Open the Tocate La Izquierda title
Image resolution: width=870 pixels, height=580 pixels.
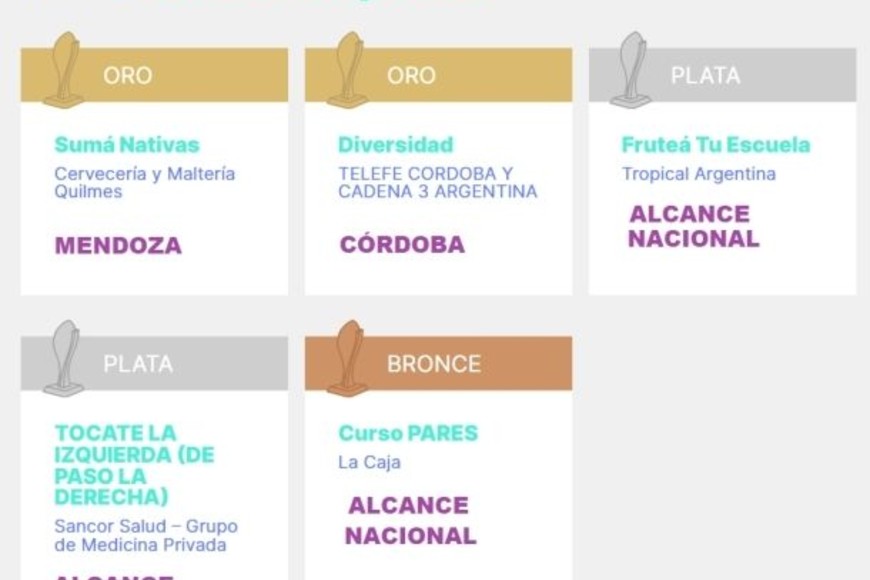tap(135, 465)
